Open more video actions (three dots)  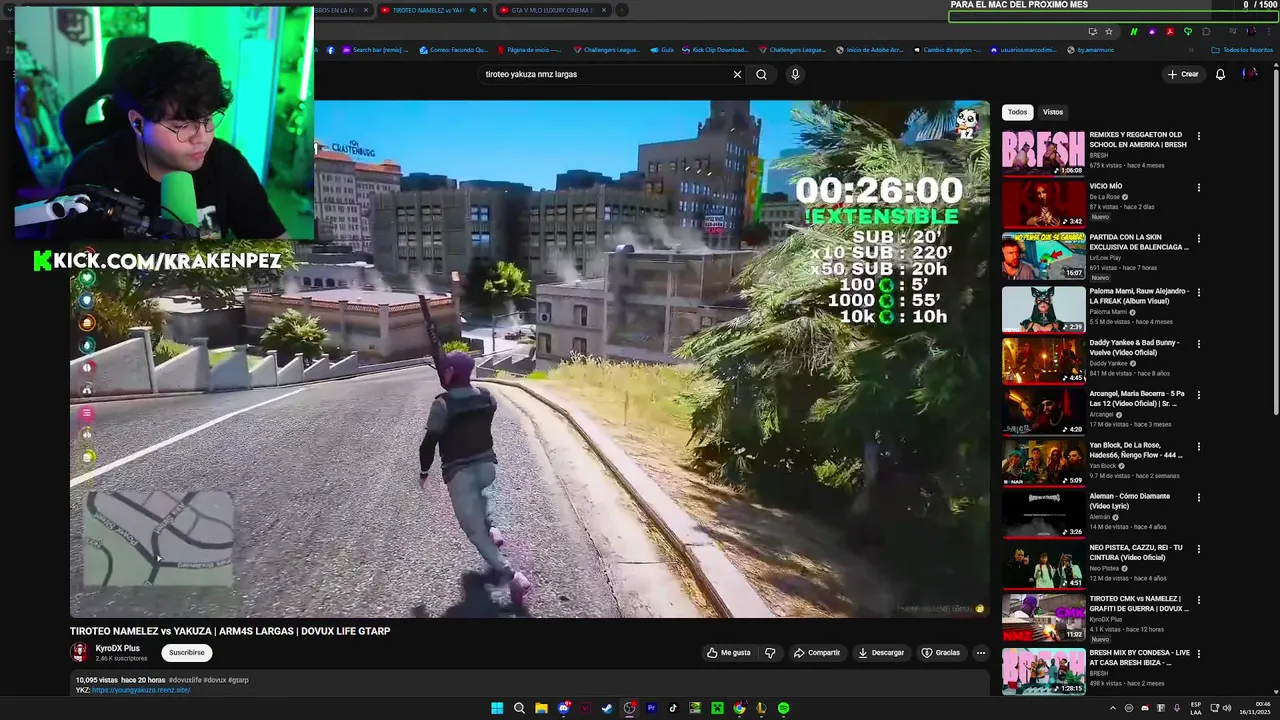[981, 653]
